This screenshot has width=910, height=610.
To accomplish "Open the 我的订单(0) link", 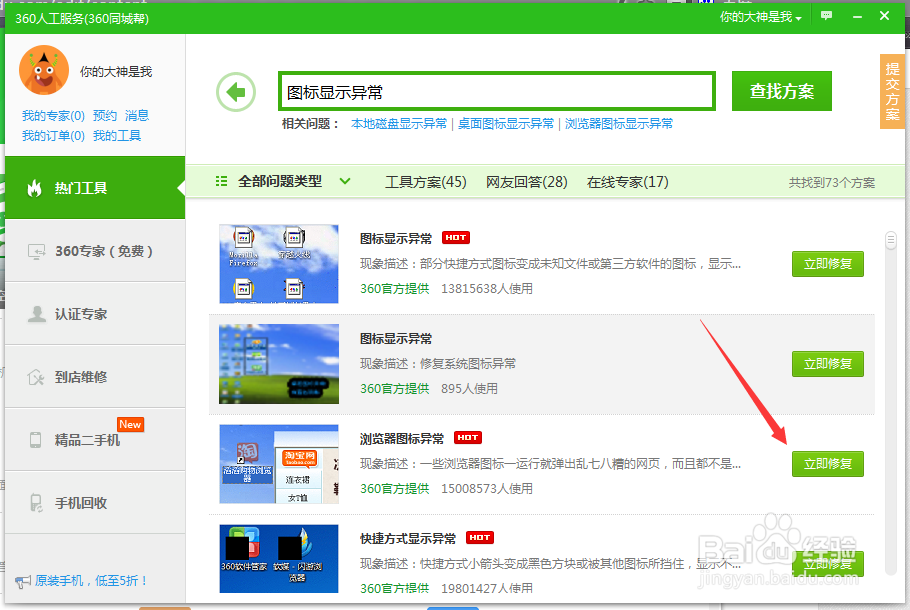I will pos(53,136).
